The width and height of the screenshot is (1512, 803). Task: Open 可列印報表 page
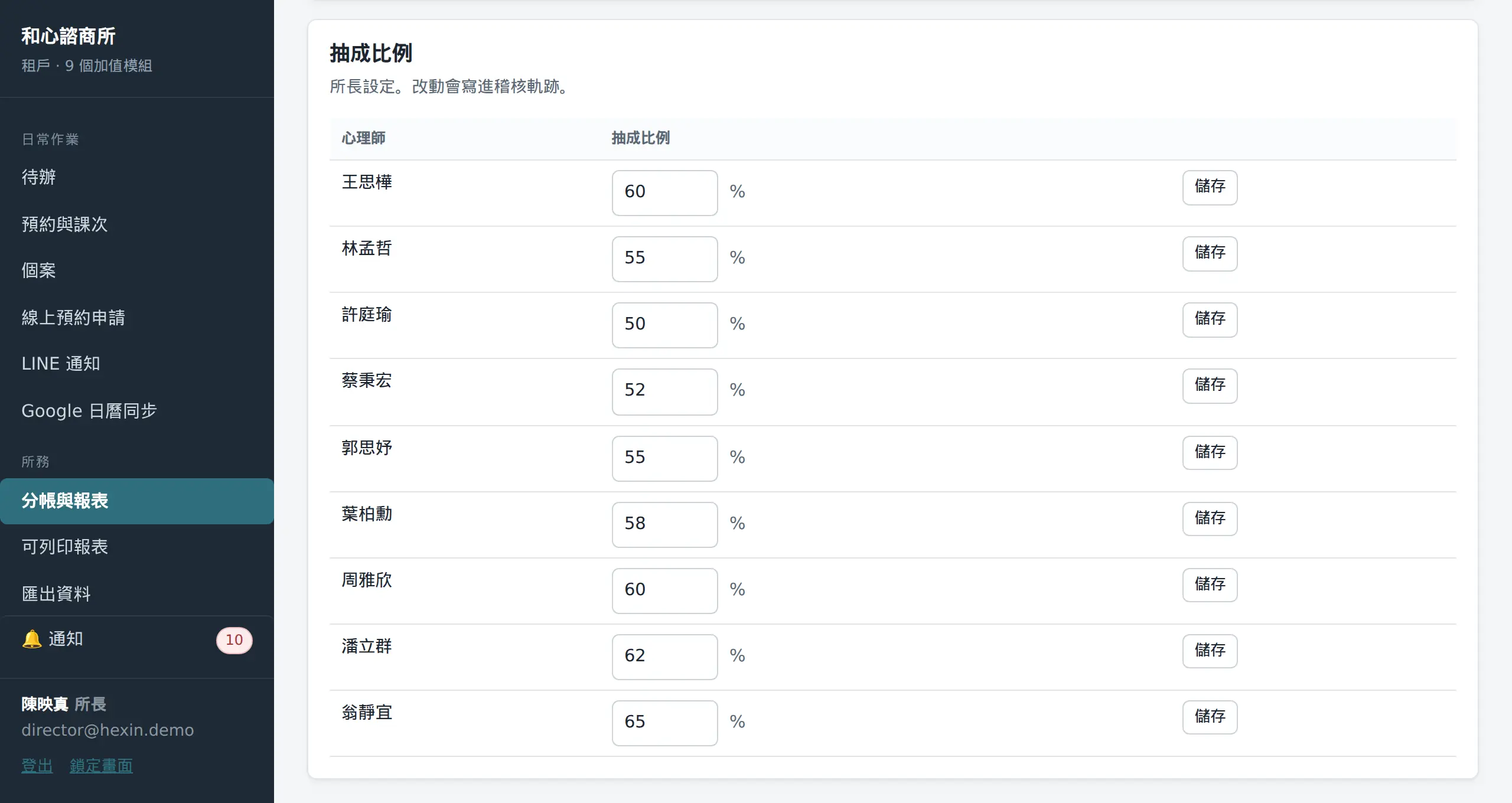click(x=137, y=547)
